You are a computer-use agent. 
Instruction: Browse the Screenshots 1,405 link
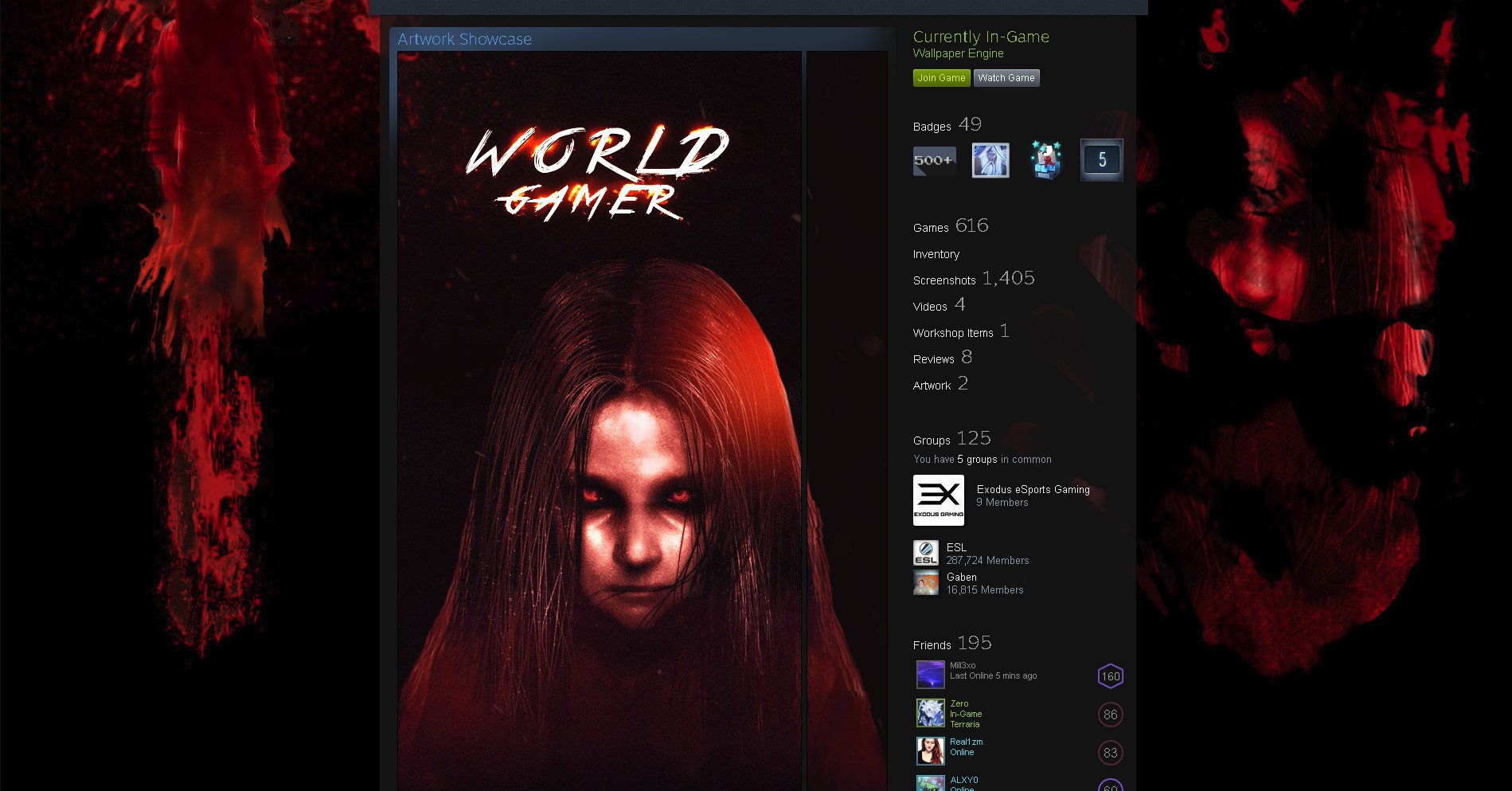coord(974,279)
